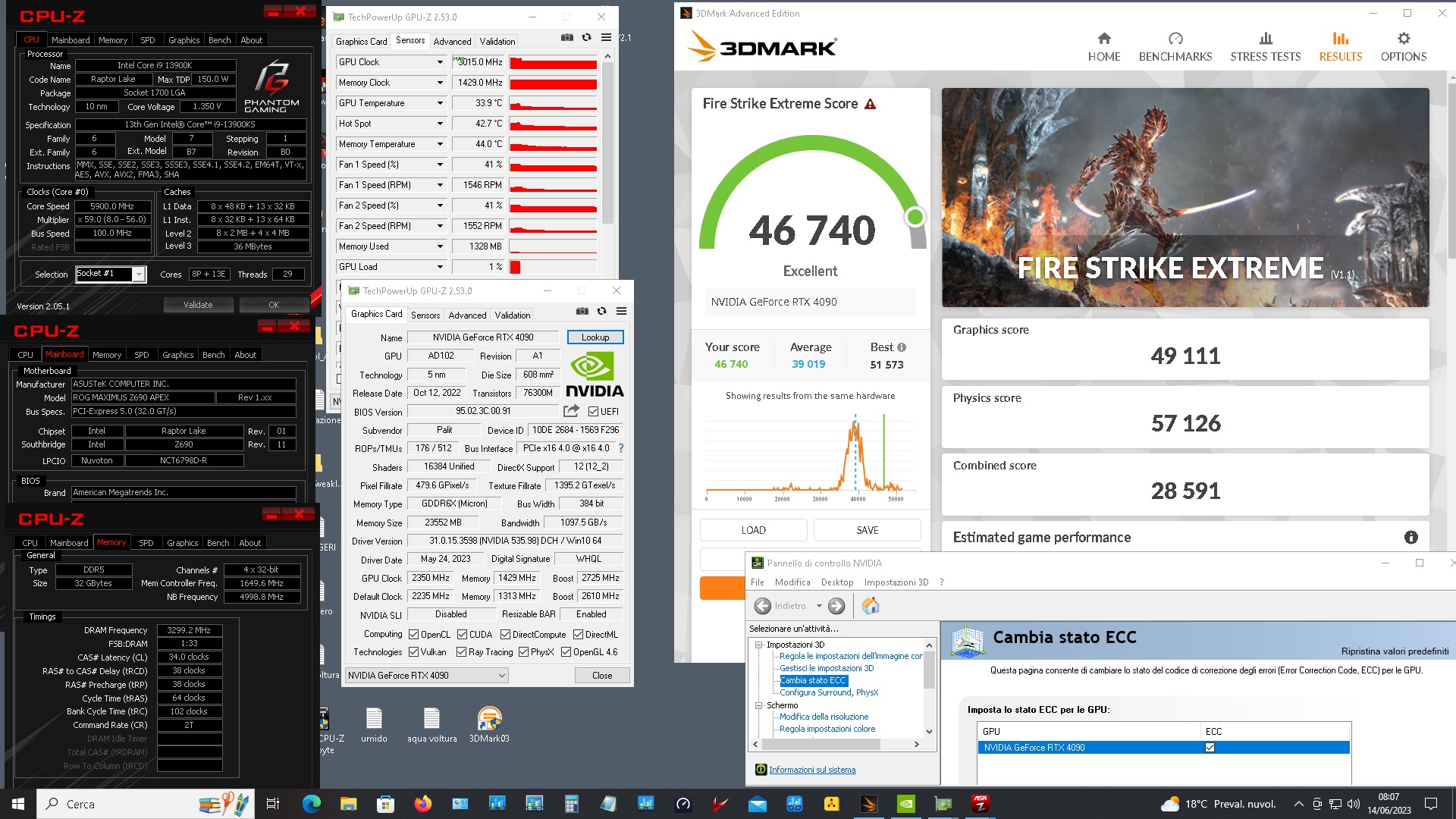
Task: Open GPU Clock sensor dropdown
Action: point(439,62)
